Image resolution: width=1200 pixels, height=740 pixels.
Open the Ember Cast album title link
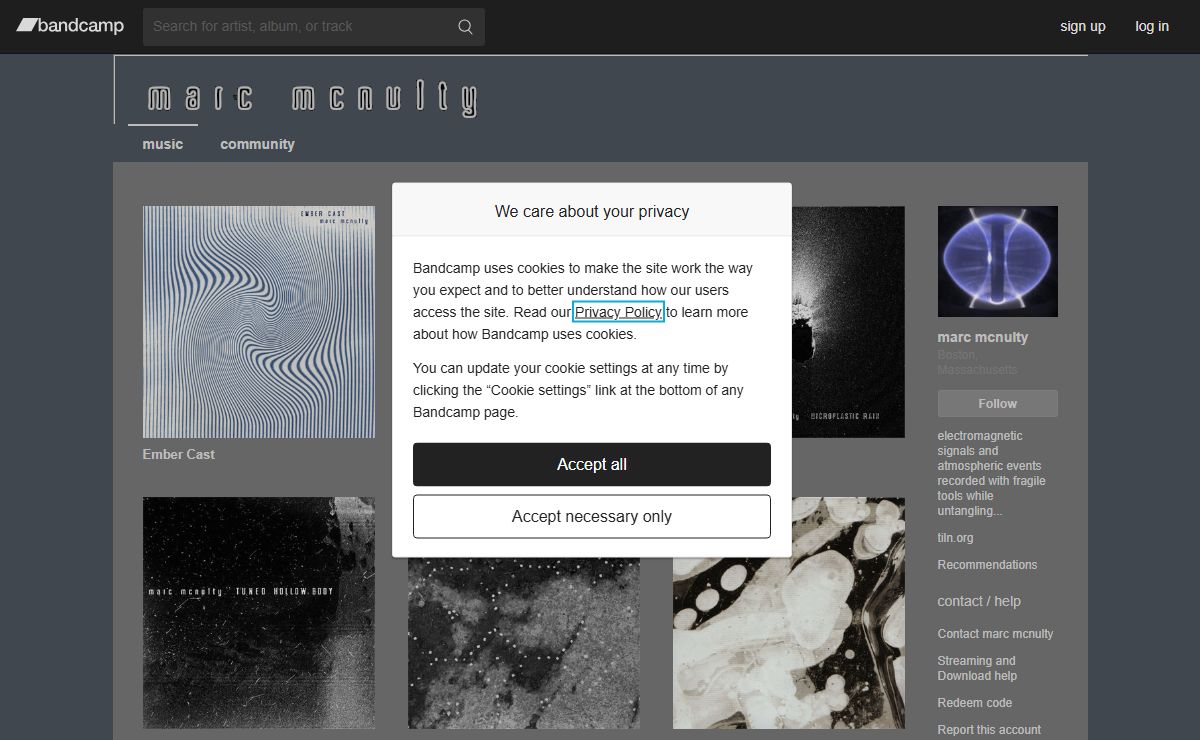179,454
